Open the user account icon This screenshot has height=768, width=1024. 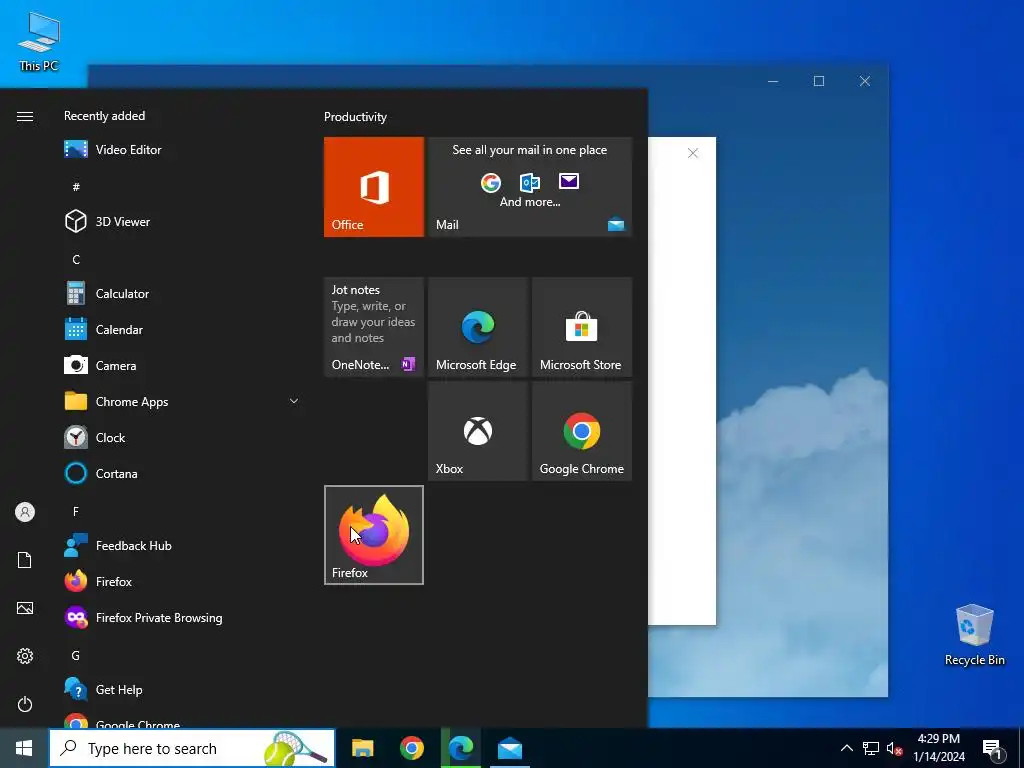click(x=25, y=512)
